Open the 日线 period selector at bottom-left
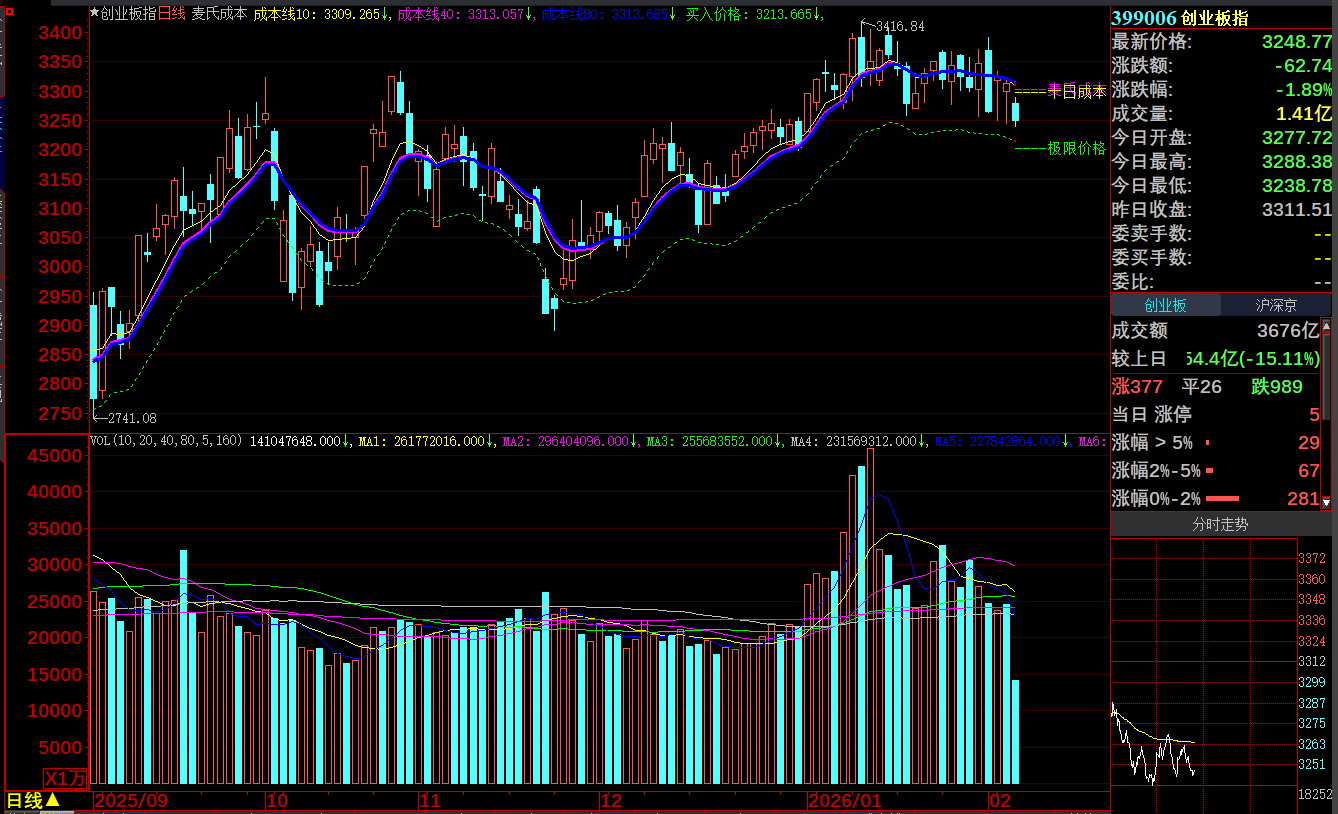 [x=24, y=801]
